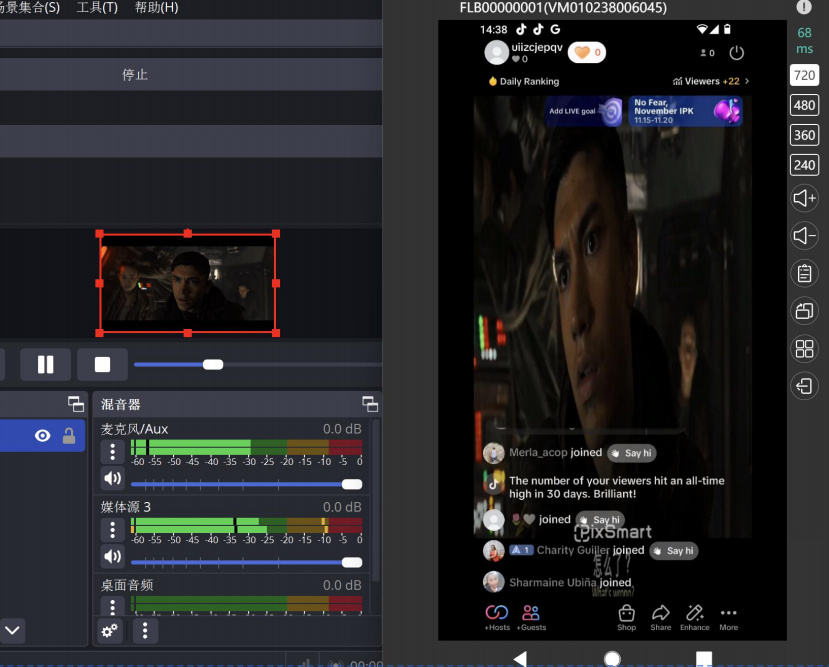Click the down chevron in sources toolbar
Viewport: 829px width, 667px height.
tap(12, 630)
